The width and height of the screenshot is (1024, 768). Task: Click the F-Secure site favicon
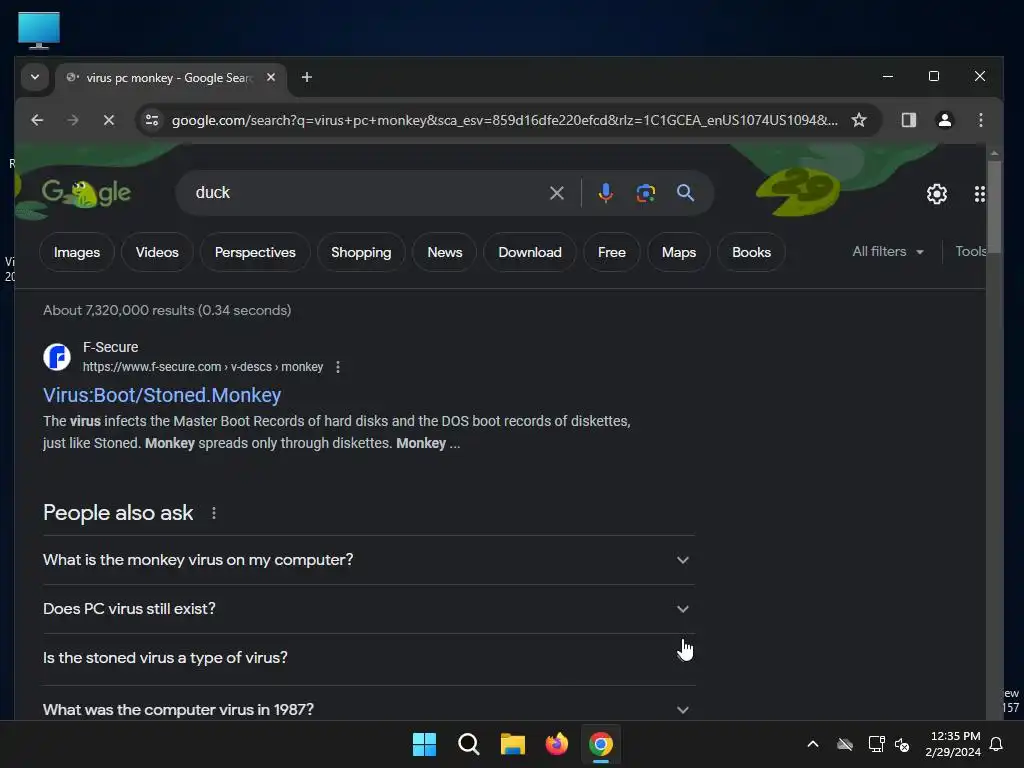click(x=57, y=357)
